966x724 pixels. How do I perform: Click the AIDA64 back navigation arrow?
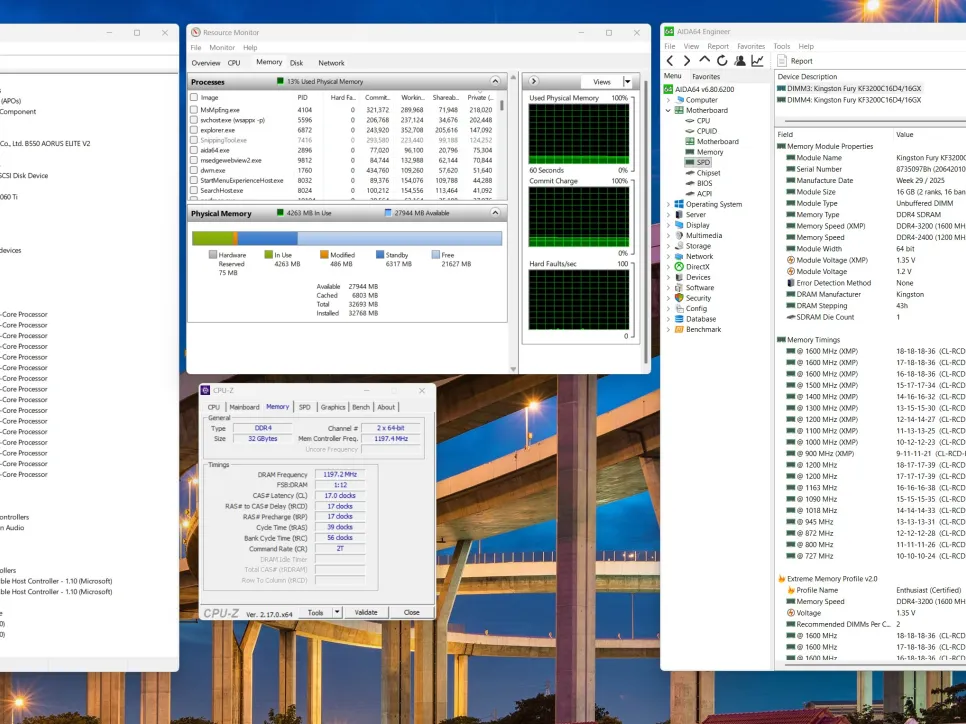tap(671, 61)
